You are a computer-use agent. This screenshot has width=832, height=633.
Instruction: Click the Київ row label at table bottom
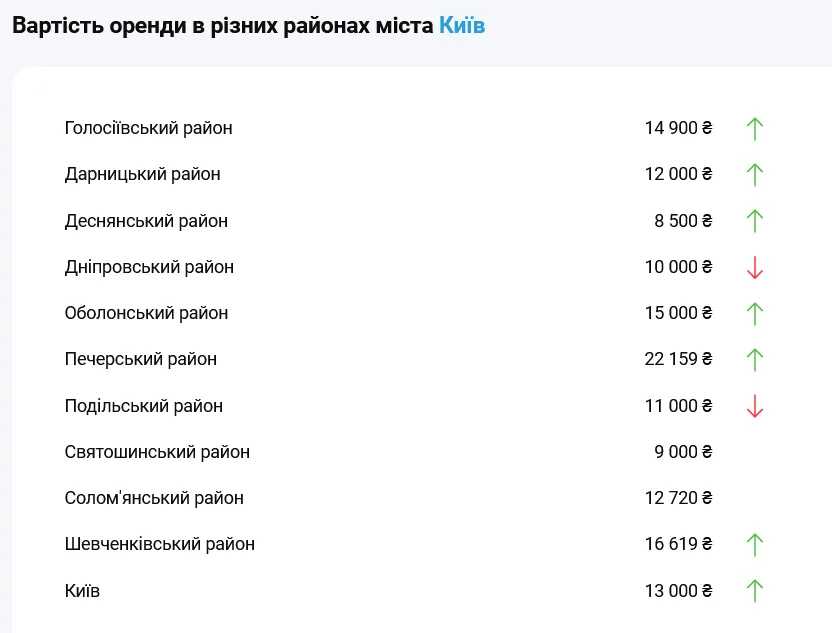pos(82,591)
